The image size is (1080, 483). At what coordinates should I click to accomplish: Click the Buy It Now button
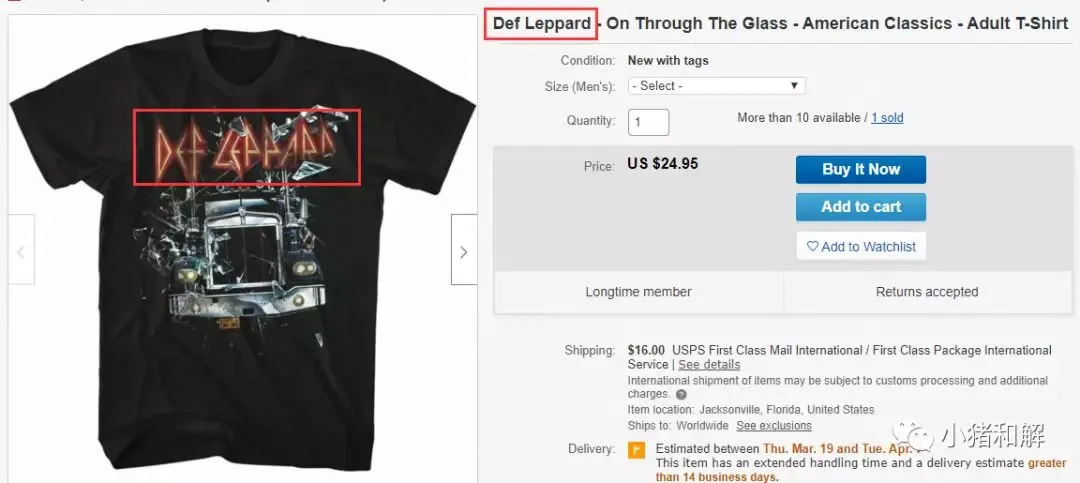coord(860,169)
